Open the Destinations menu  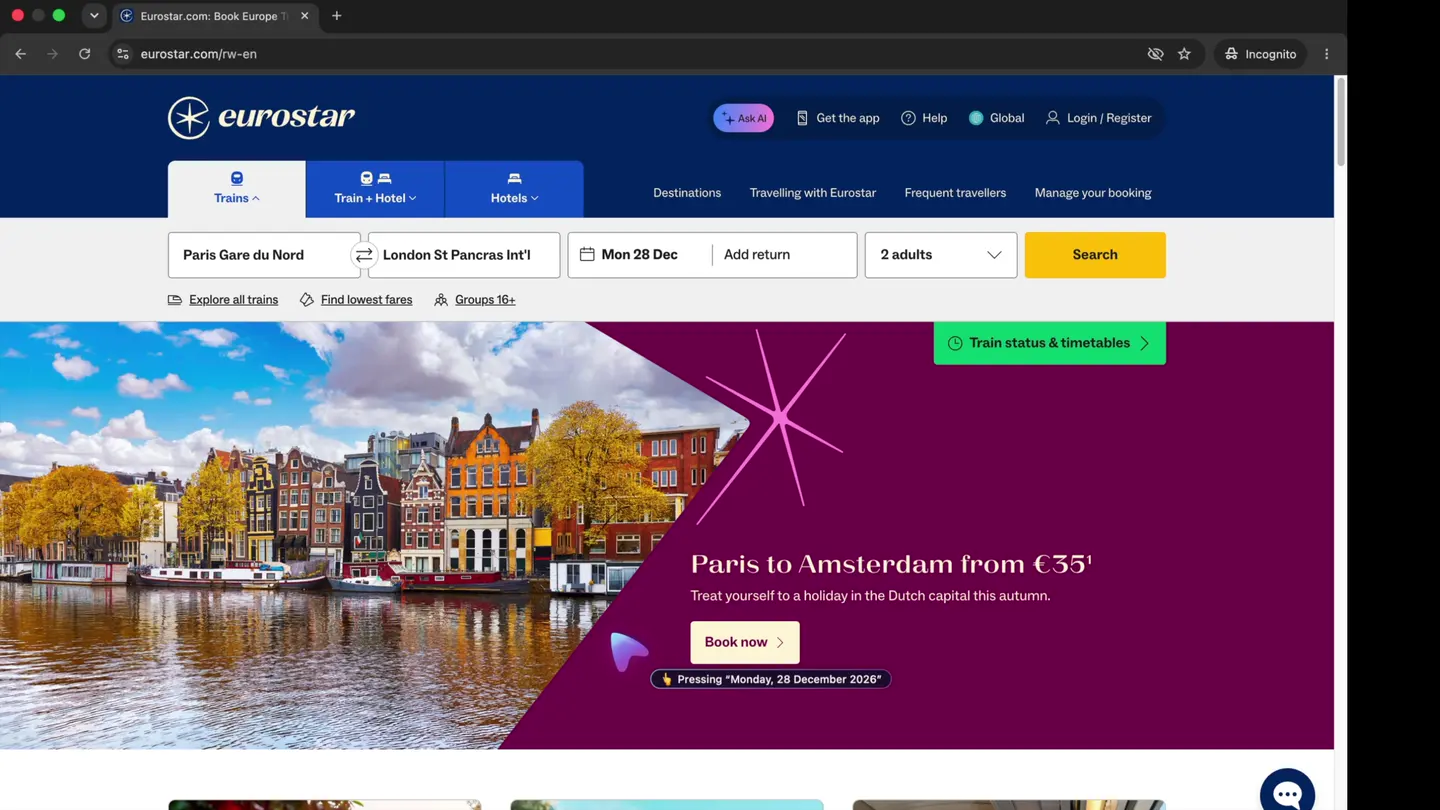point(687,193)
